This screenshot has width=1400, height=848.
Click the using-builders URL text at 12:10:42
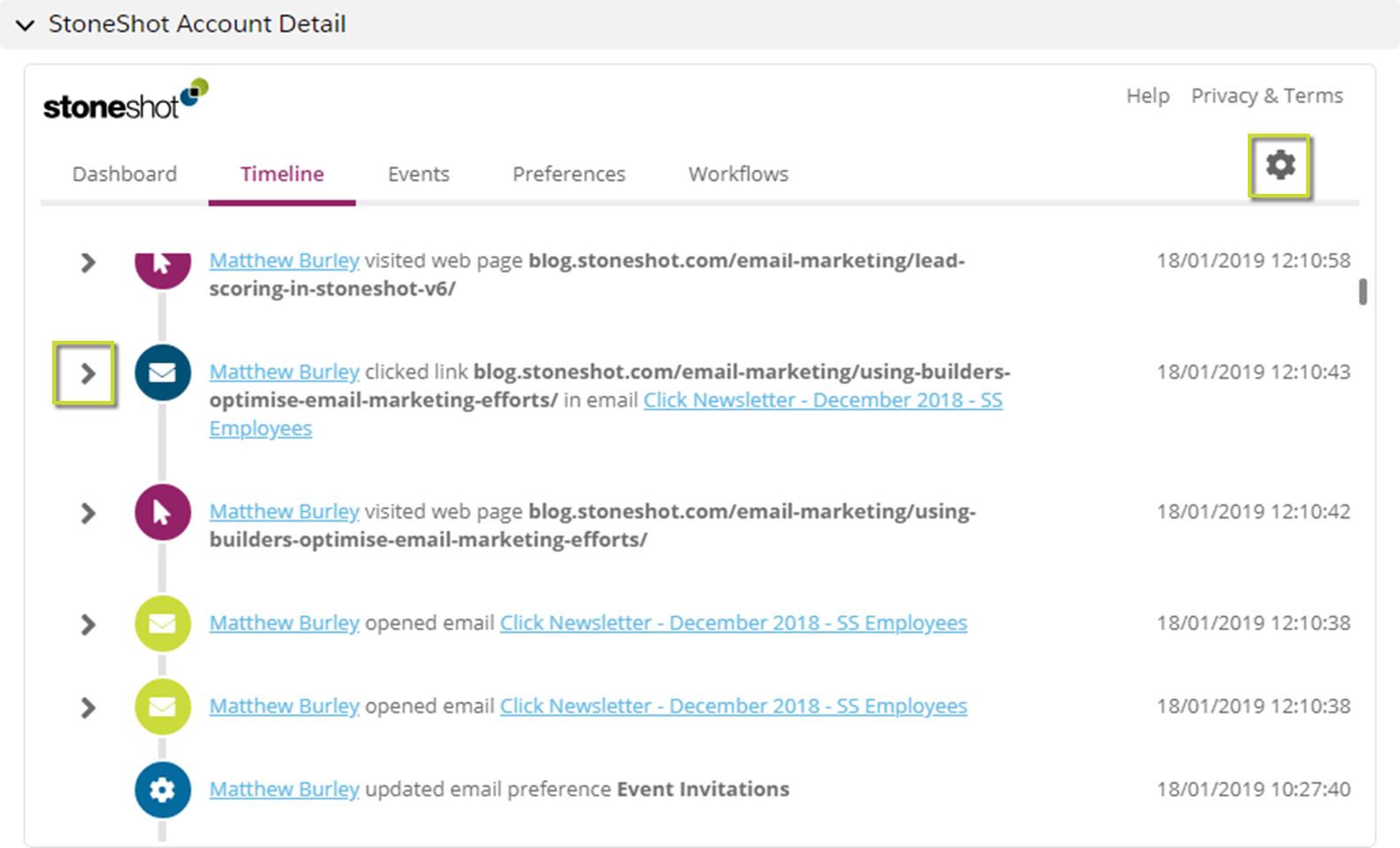(593, 526)
